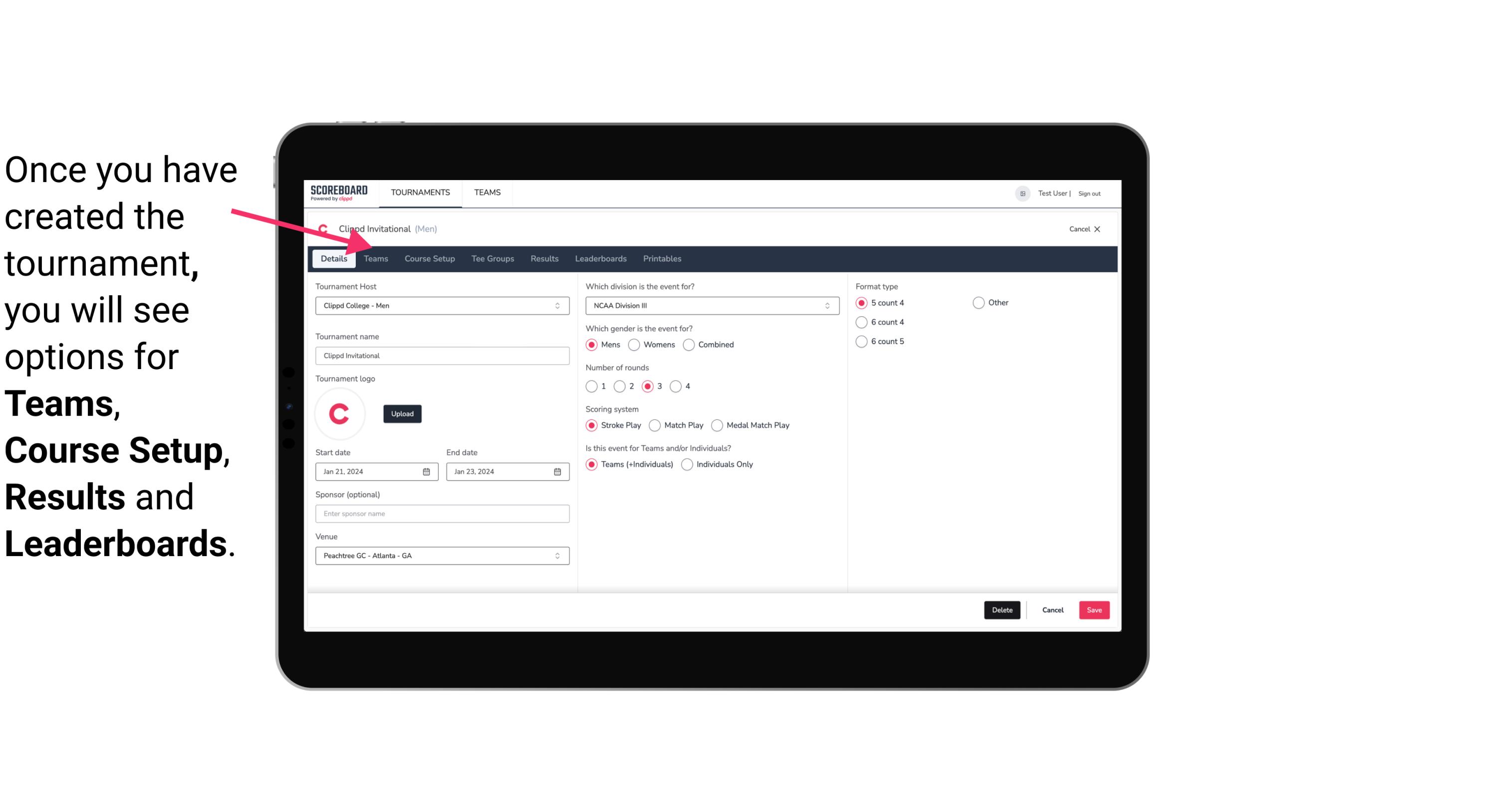Image resolution: width=1510 pixels, height=812 pixels.
Task: Click the Delete tournament button
Action: [x=1002, y=610]
